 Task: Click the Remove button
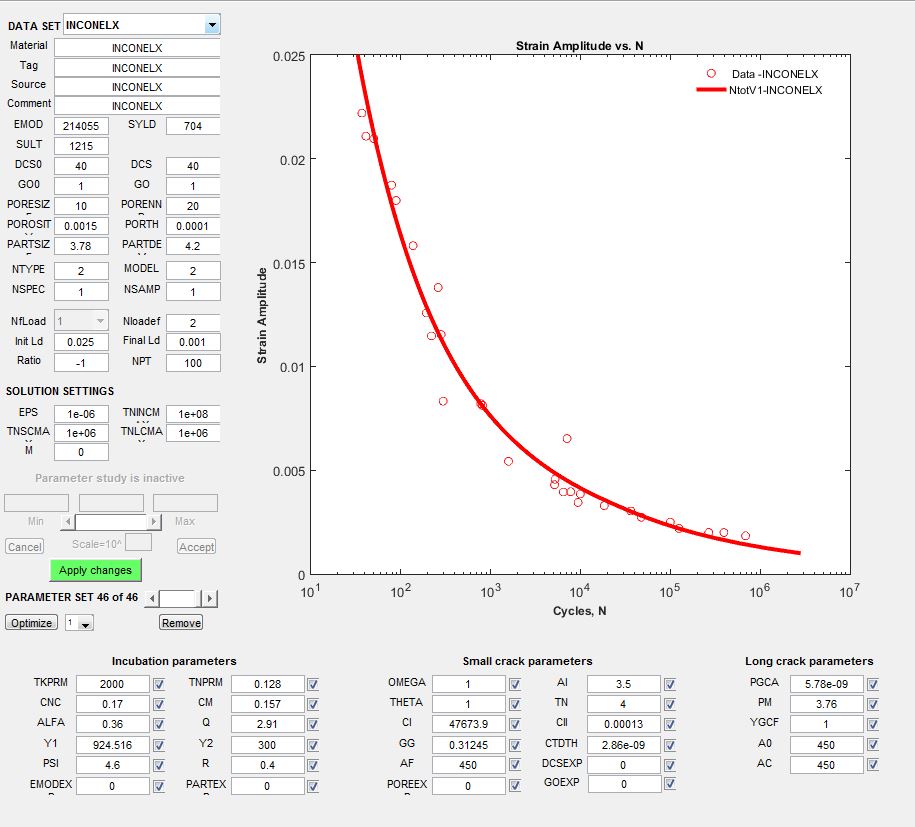pos(181,623)
